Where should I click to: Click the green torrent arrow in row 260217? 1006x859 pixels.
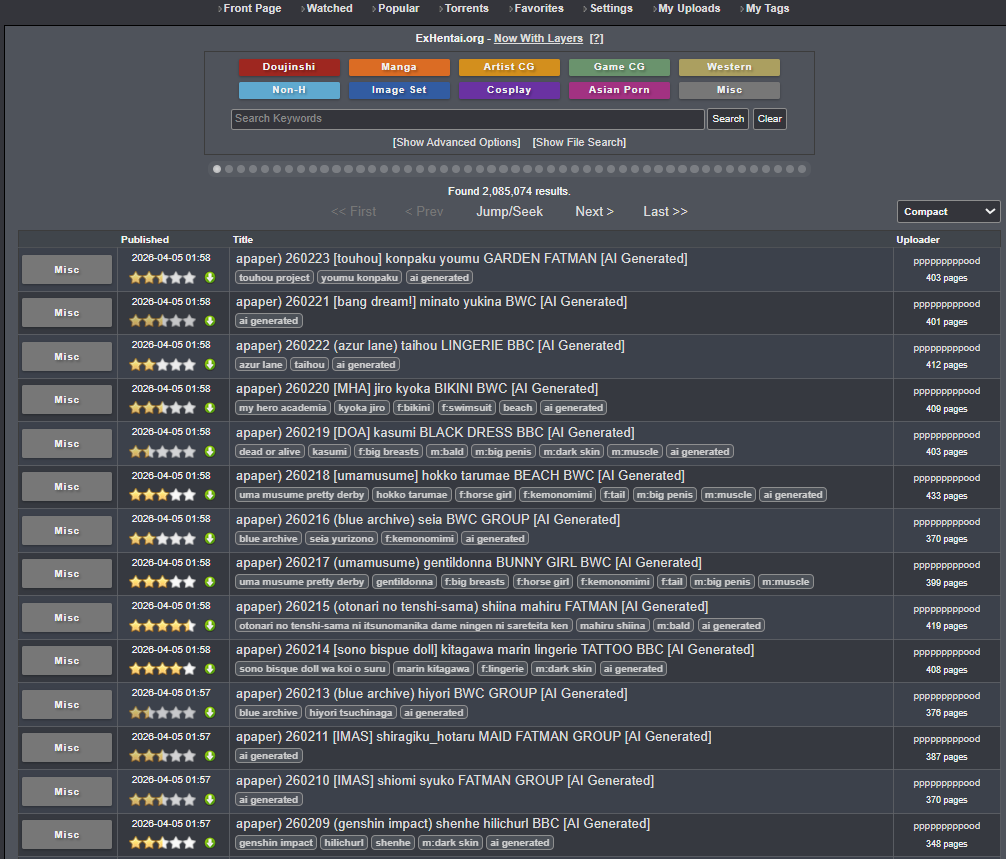click(210, 582)
